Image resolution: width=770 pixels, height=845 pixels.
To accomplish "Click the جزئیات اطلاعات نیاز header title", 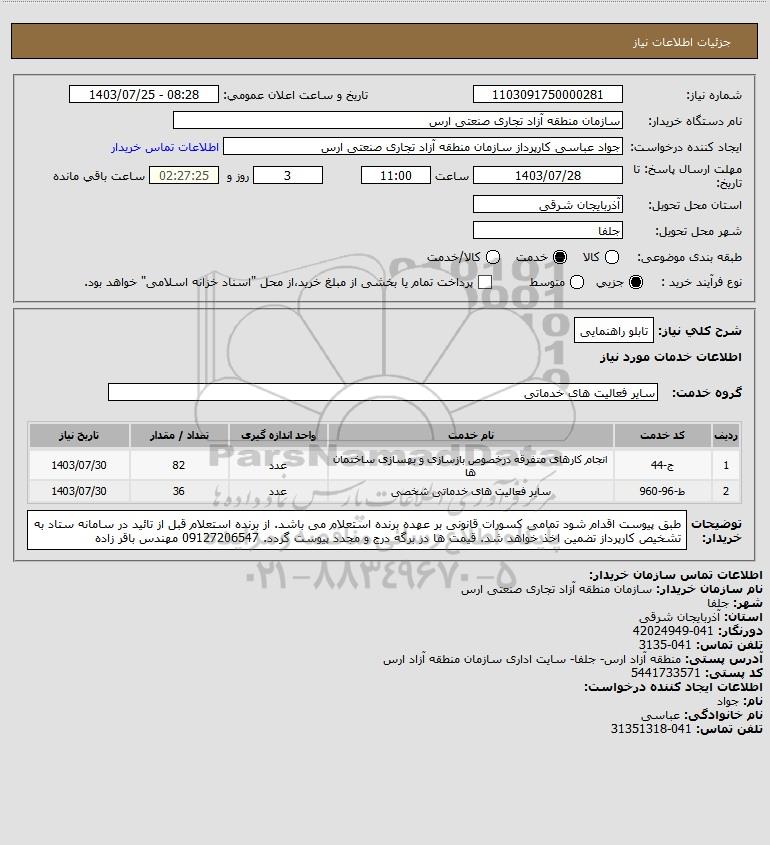I will 682,42.
